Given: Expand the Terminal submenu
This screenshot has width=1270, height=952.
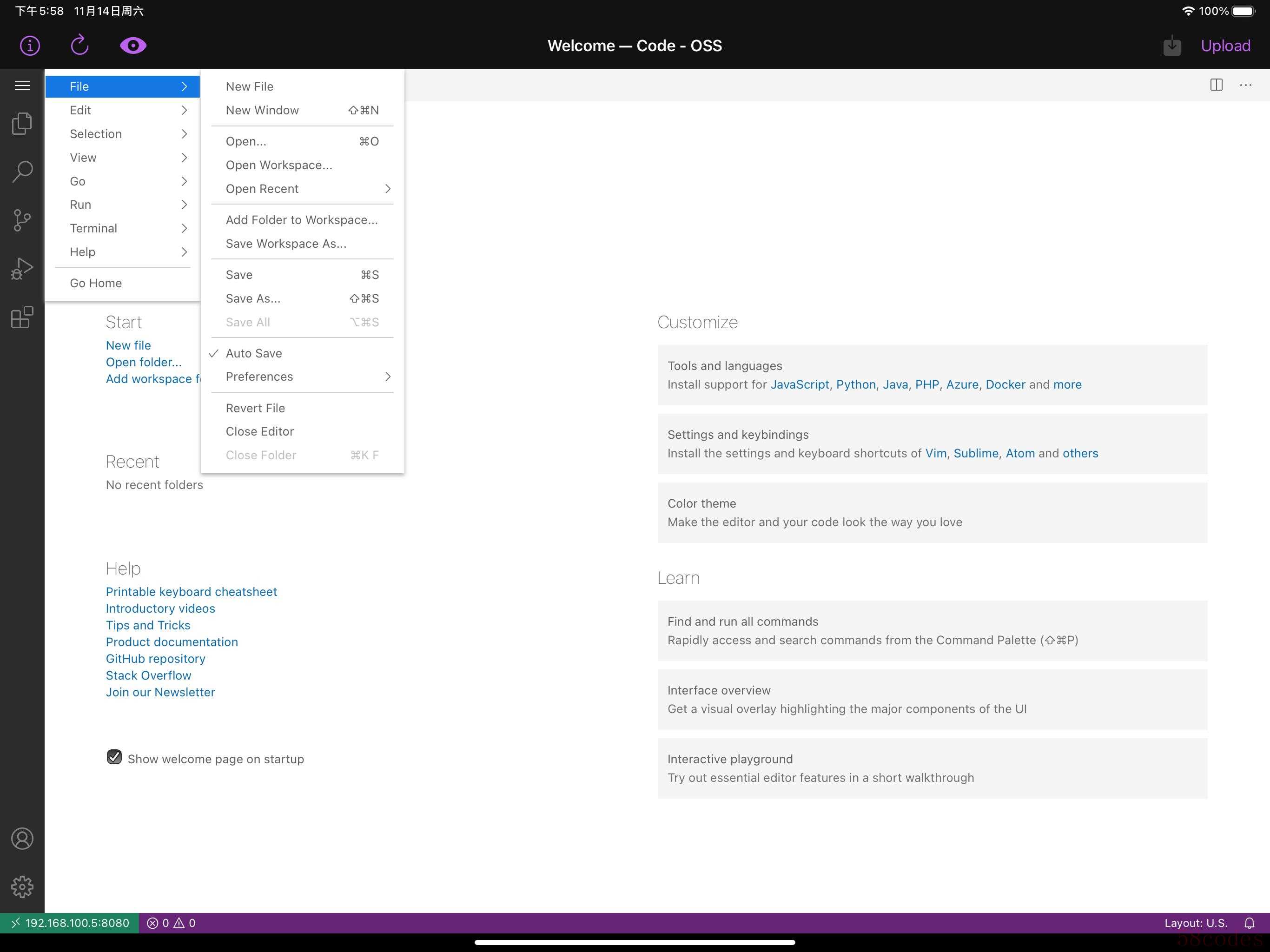Looking at the screenshot, I should point(122,228).
